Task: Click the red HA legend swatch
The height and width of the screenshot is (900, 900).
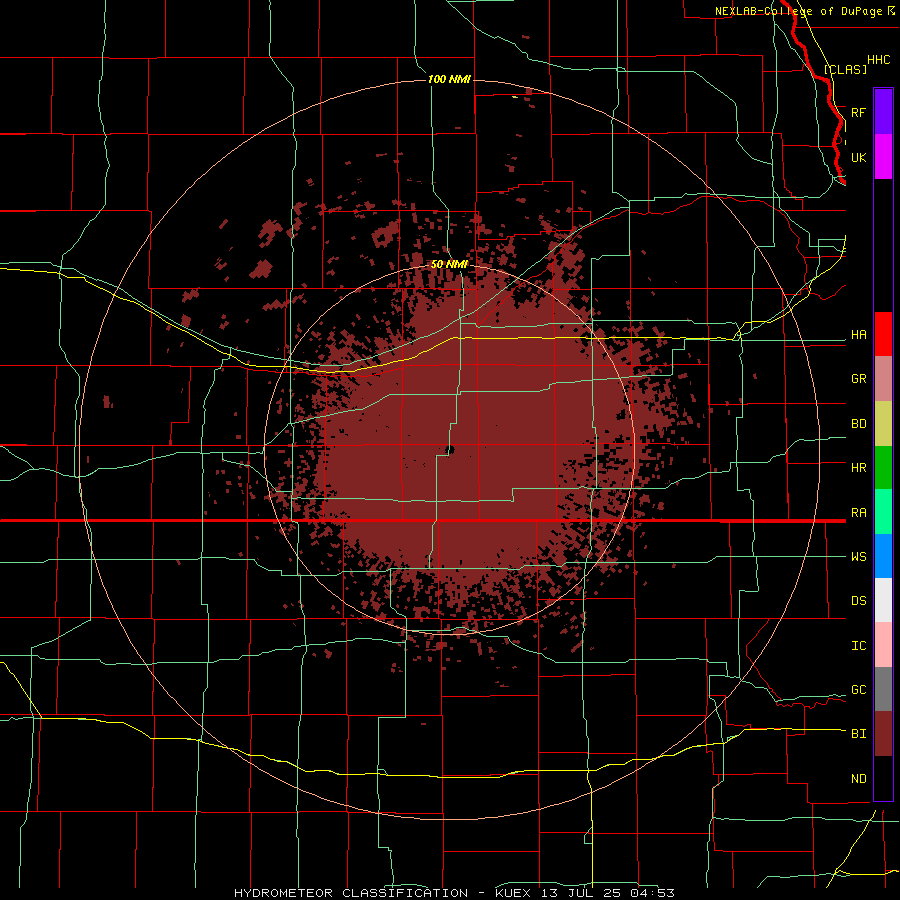Action: click(883, 334)
